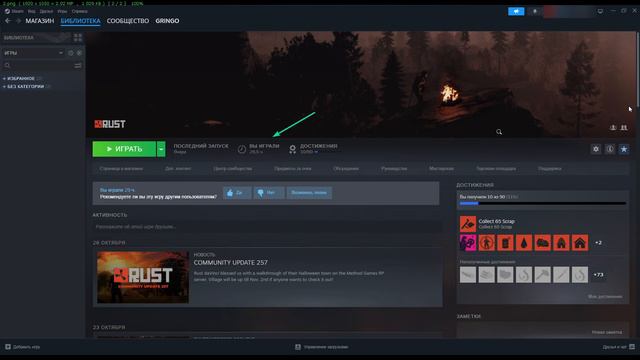640x360 pixels.
Task: Click the water drop achievement icon
Action: 524,243
